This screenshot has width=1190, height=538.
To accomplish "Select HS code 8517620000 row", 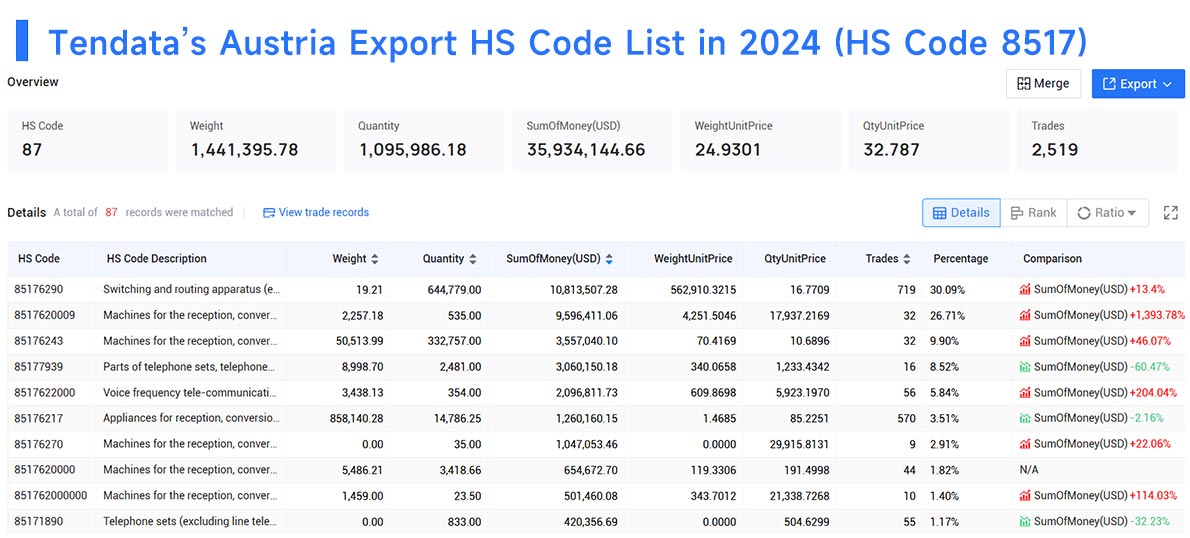I will pos(596,470).
